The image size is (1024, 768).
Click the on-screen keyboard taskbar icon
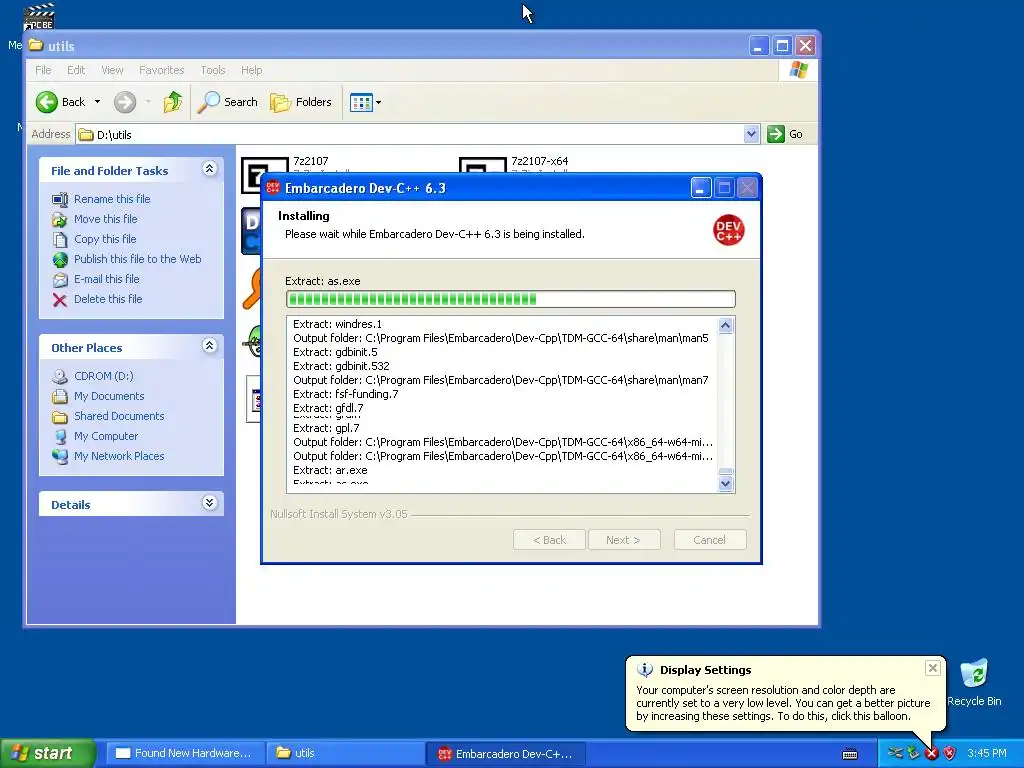(x=850, y=754)
